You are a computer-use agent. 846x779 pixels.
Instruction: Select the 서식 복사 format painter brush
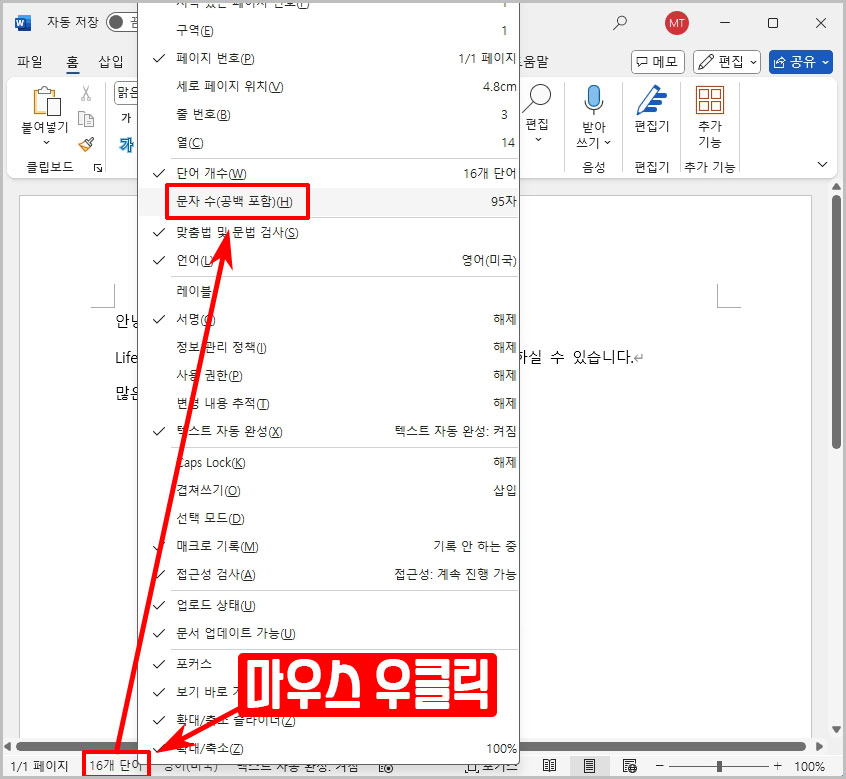coord(86,144)
